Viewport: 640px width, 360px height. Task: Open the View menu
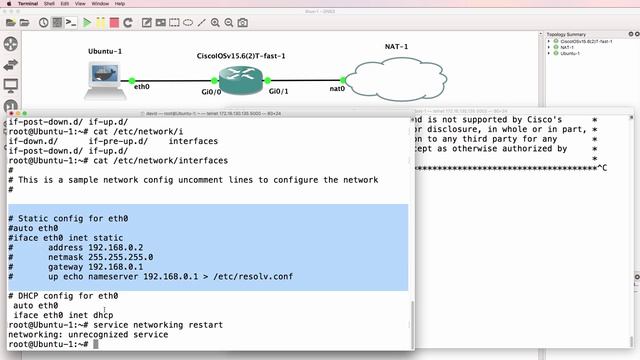coord(80,4)
